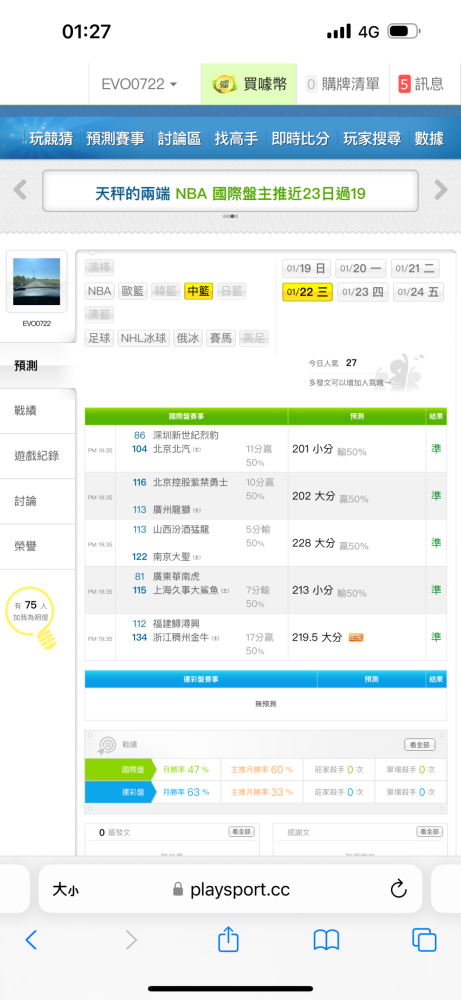This screenshot has height=1000, width=461.
Task: Click team 南京大聖
Action: [x=172, y=557]
